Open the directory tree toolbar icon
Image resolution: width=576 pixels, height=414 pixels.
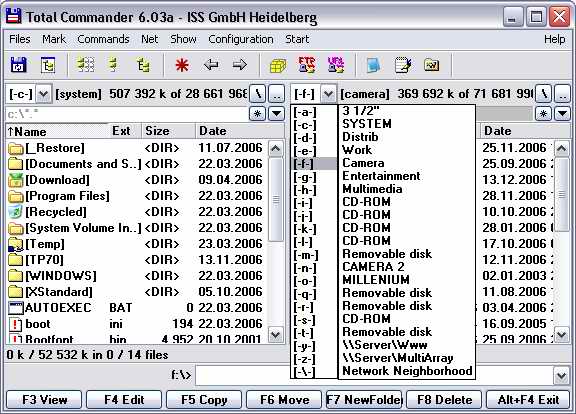tap(48, 65)
